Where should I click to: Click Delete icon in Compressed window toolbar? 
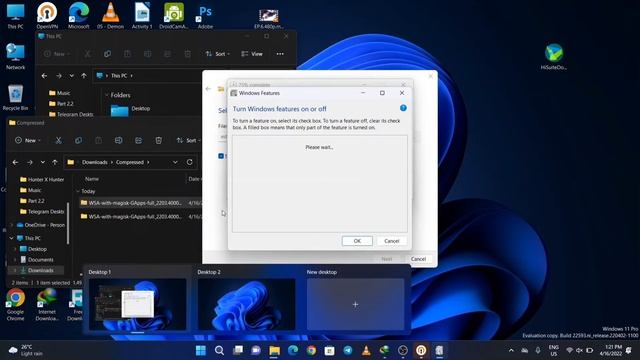(x=158, y=140)
